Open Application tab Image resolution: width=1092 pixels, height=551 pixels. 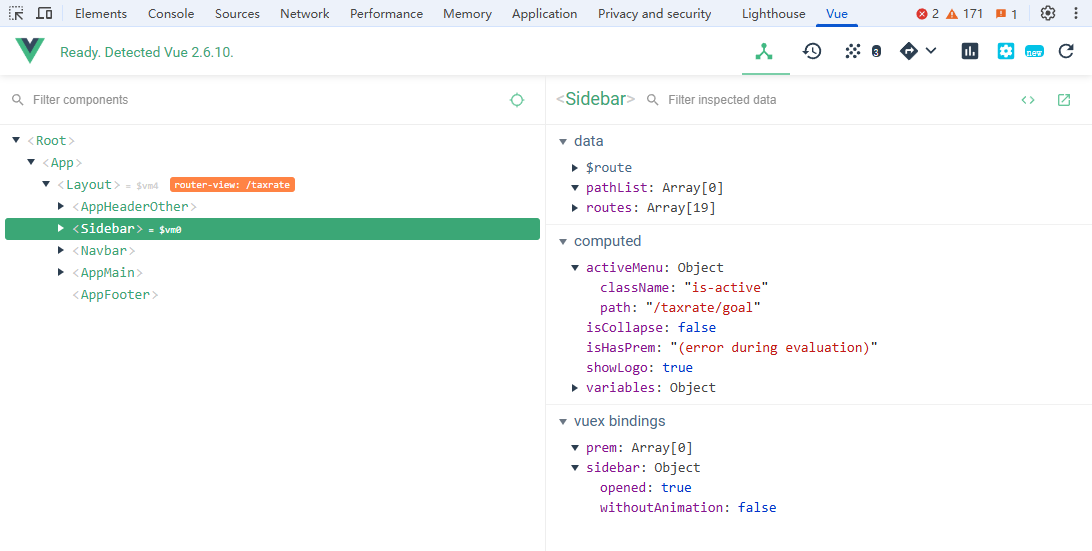pyautogui.click(x=545, y=14)
